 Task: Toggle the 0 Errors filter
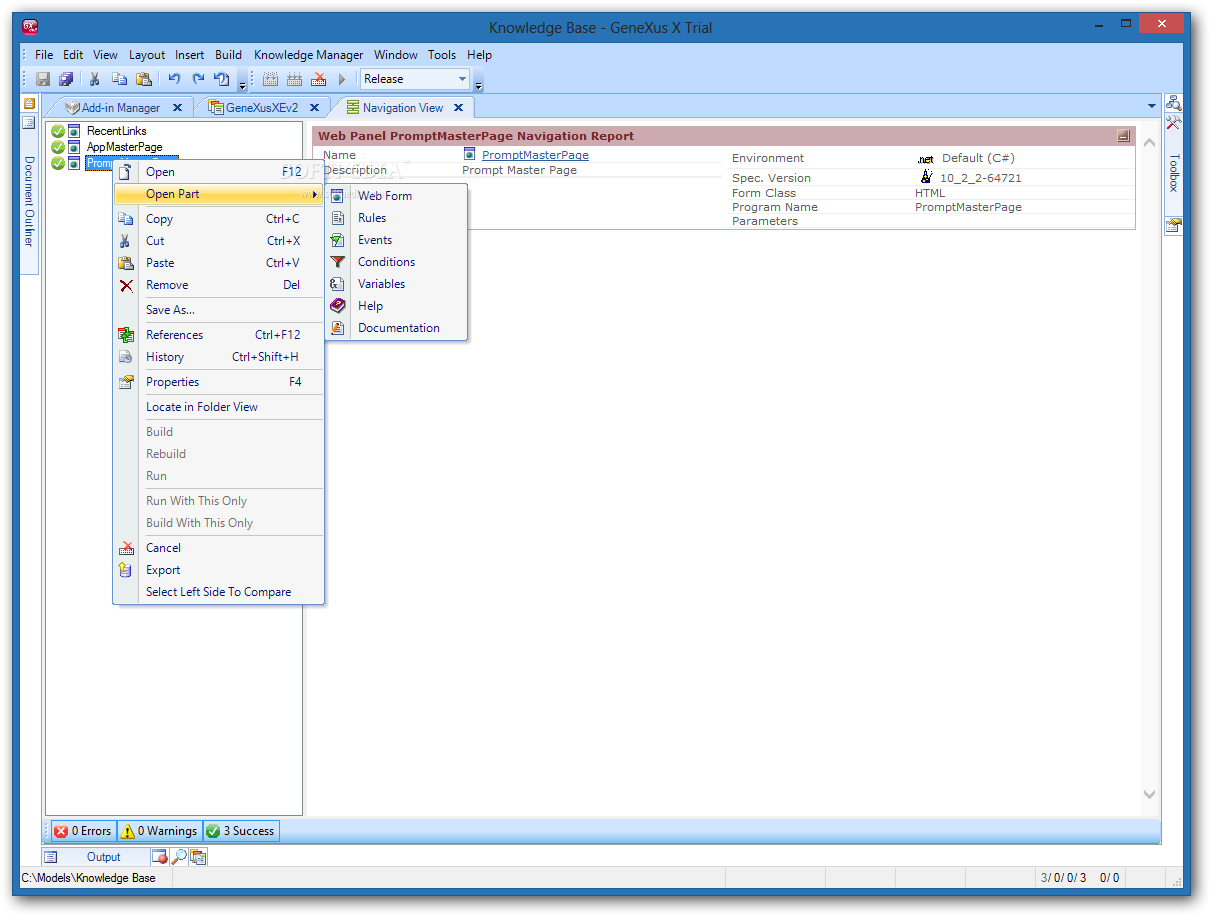tap(83, 831)
